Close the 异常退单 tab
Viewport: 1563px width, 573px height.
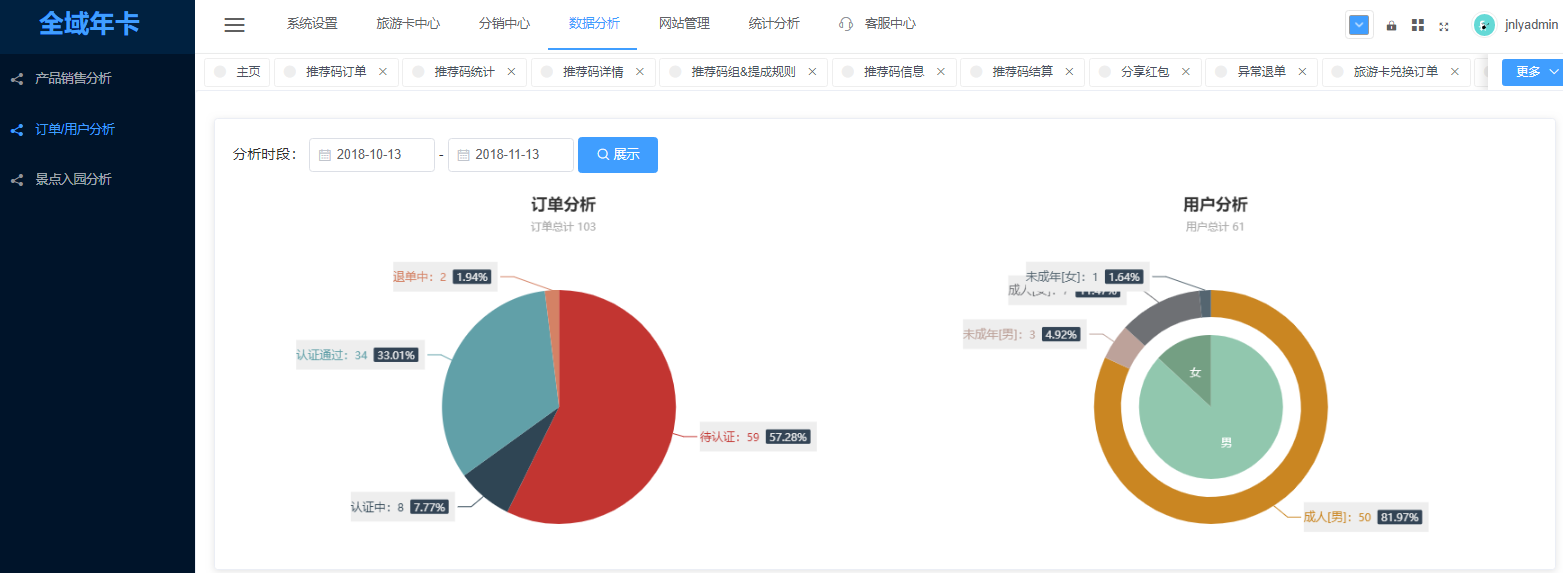[x=1302, y=72]
